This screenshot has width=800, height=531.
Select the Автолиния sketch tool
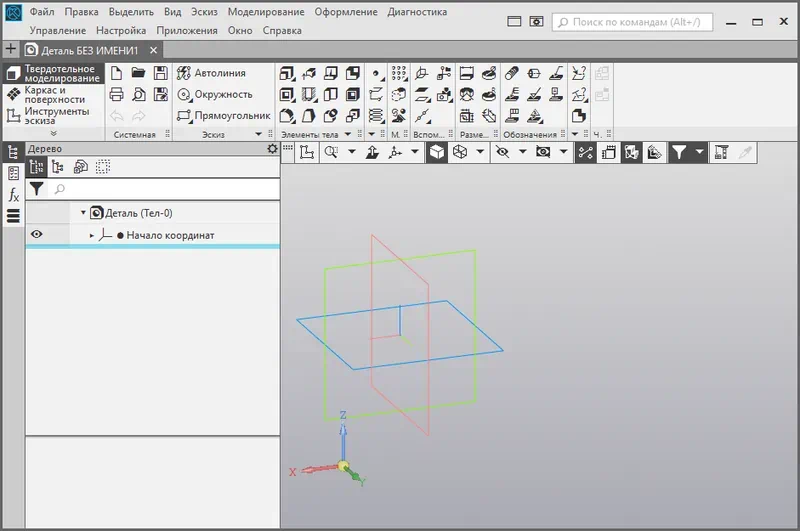(211, 73)
